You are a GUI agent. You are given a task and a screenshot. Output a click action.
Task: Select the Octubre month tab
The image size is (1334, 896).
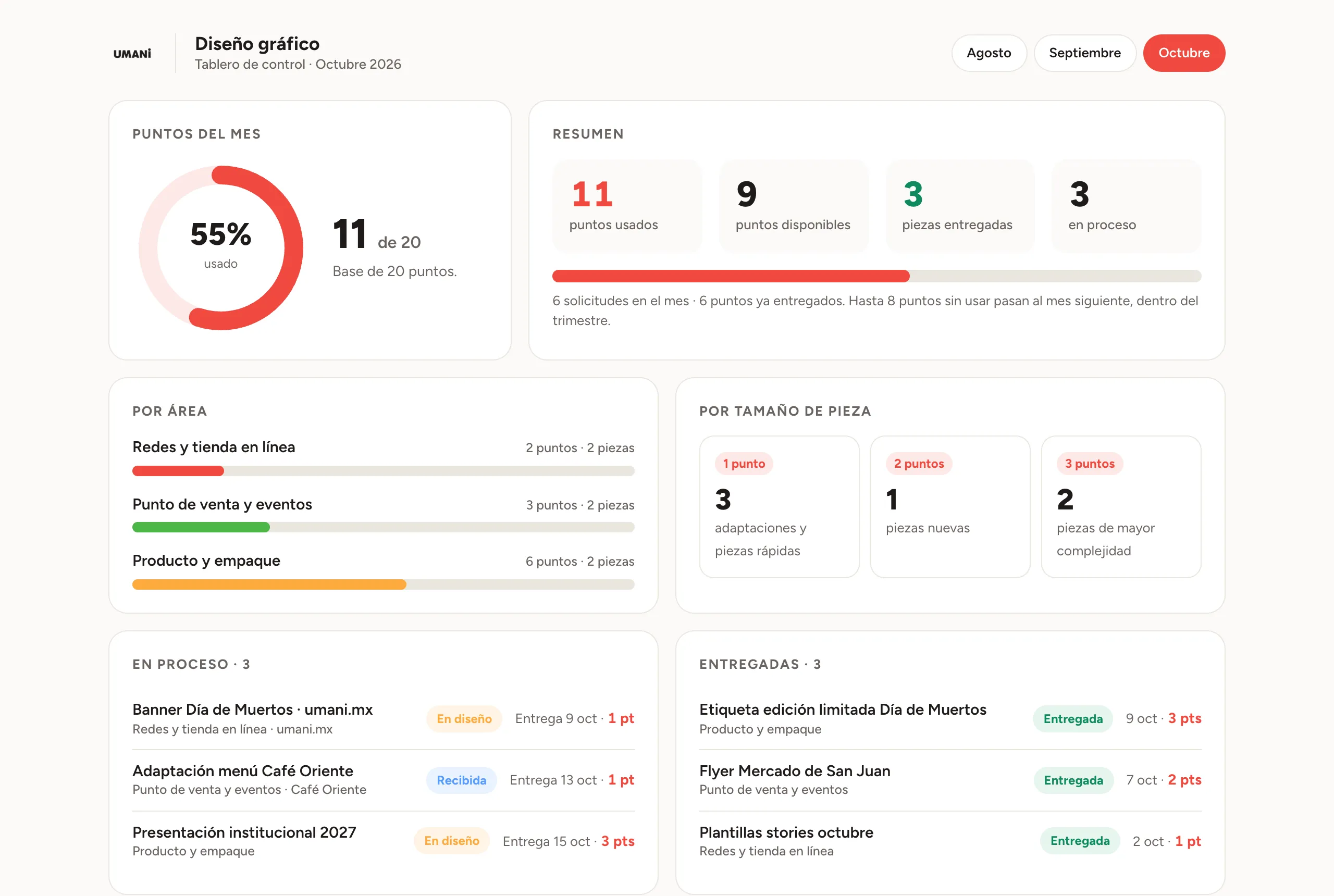click(1184, 53)
